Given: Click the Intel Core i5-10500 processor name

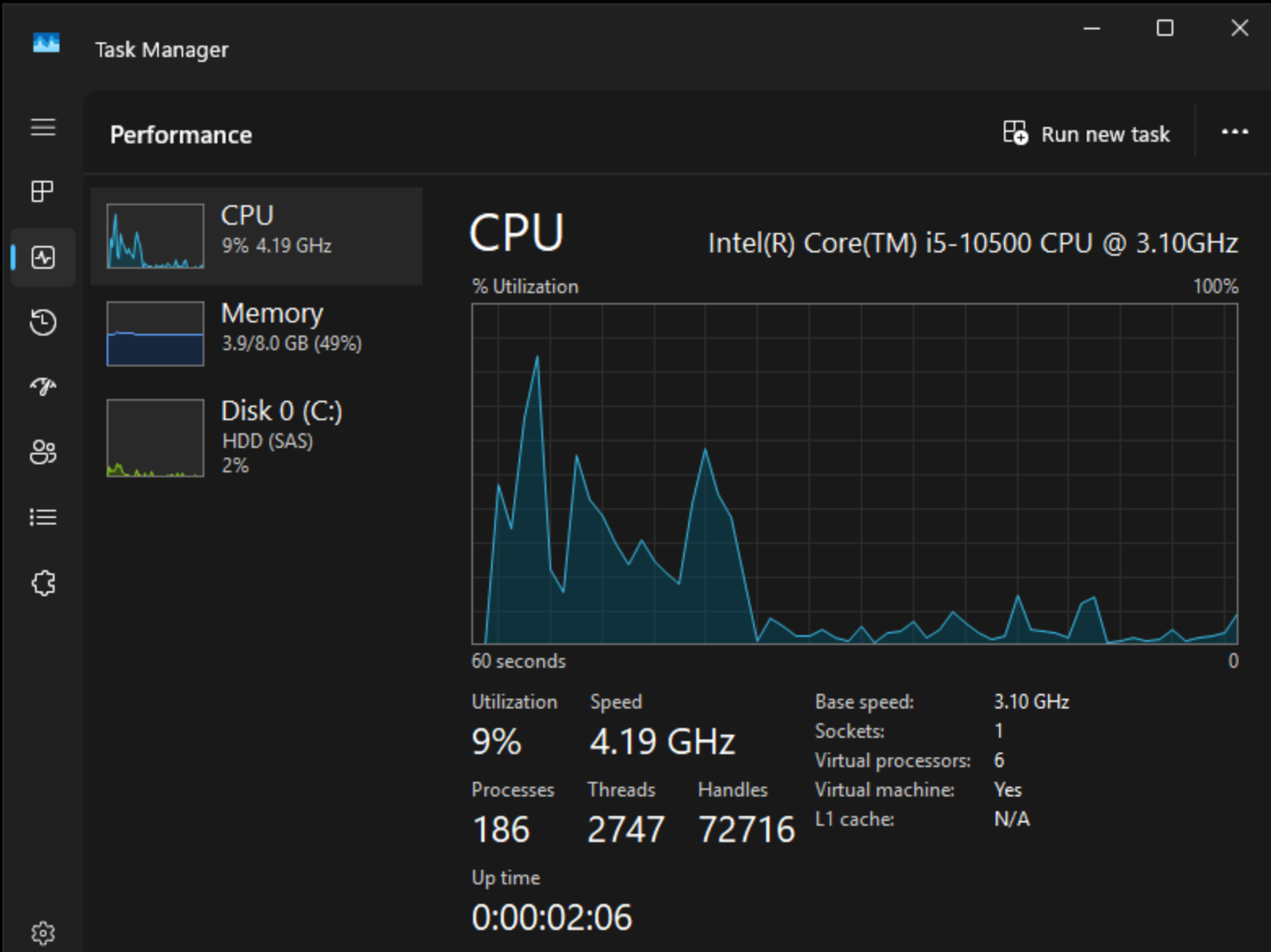Looking at the screenshot, I should (x=973, y=243).
